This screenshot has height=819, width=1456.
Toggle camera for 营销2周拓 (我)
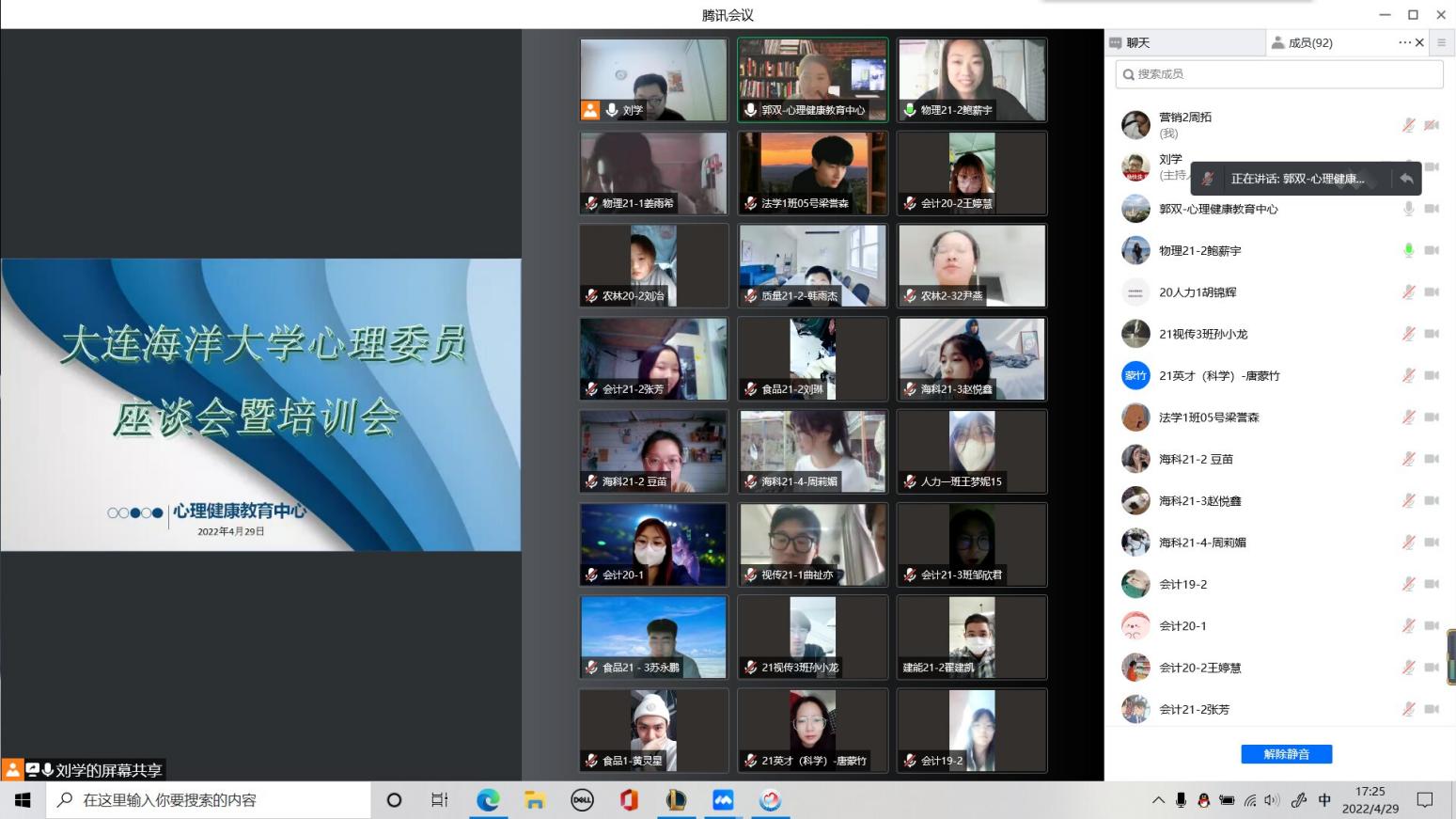point(1432,125)
